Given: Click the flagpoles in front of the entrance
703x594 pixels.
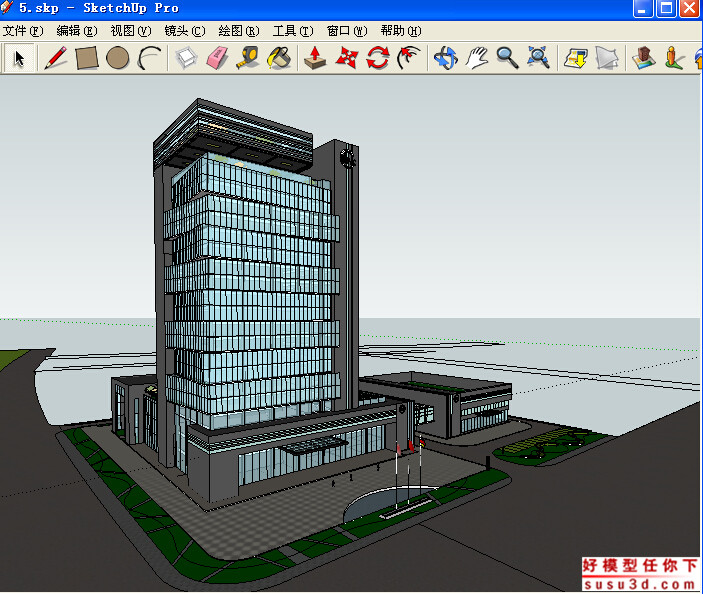Looking at the screenshot, I should (x=409, y=473).
